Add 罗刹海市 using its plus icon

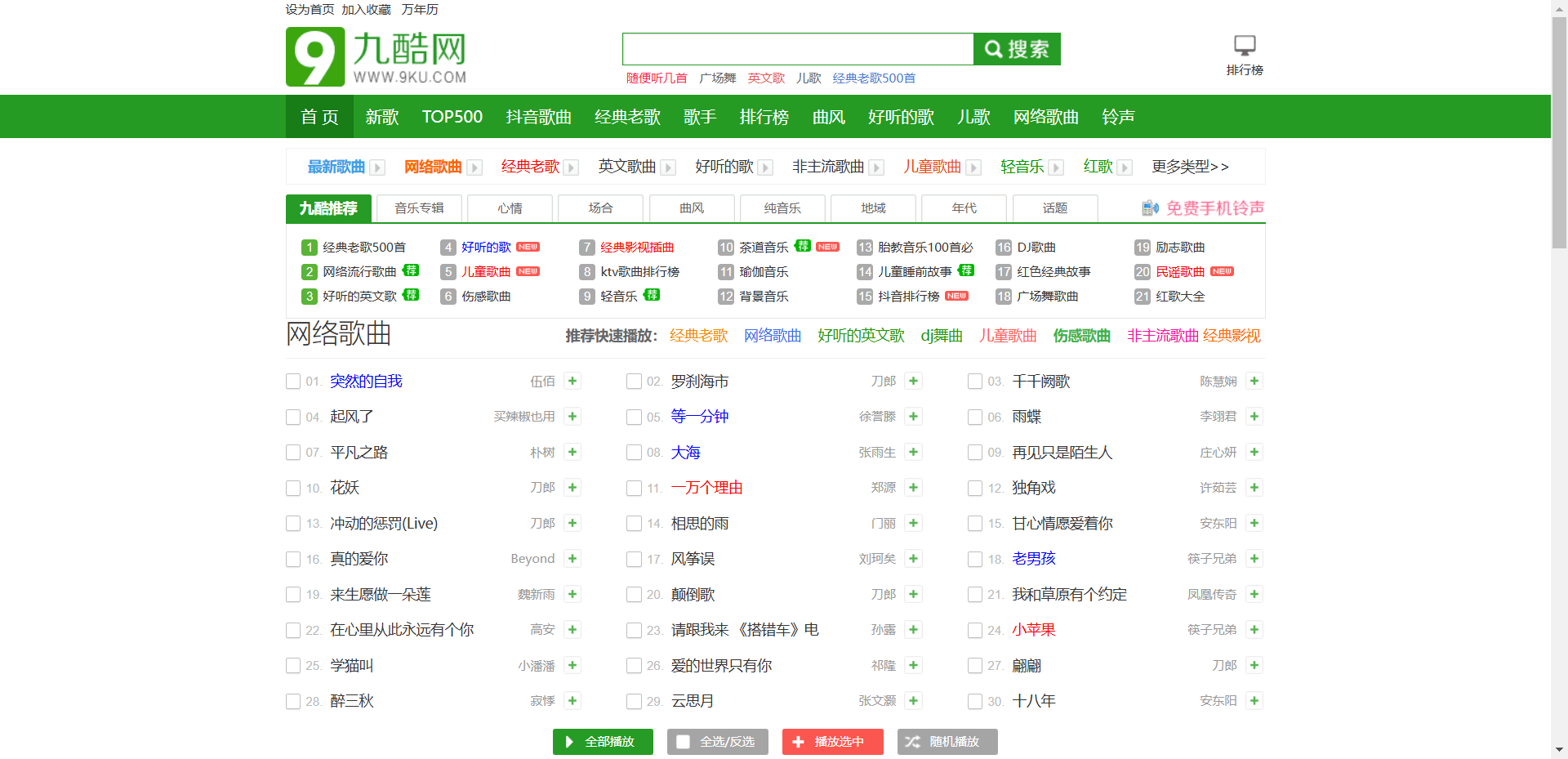coord(913,381)
